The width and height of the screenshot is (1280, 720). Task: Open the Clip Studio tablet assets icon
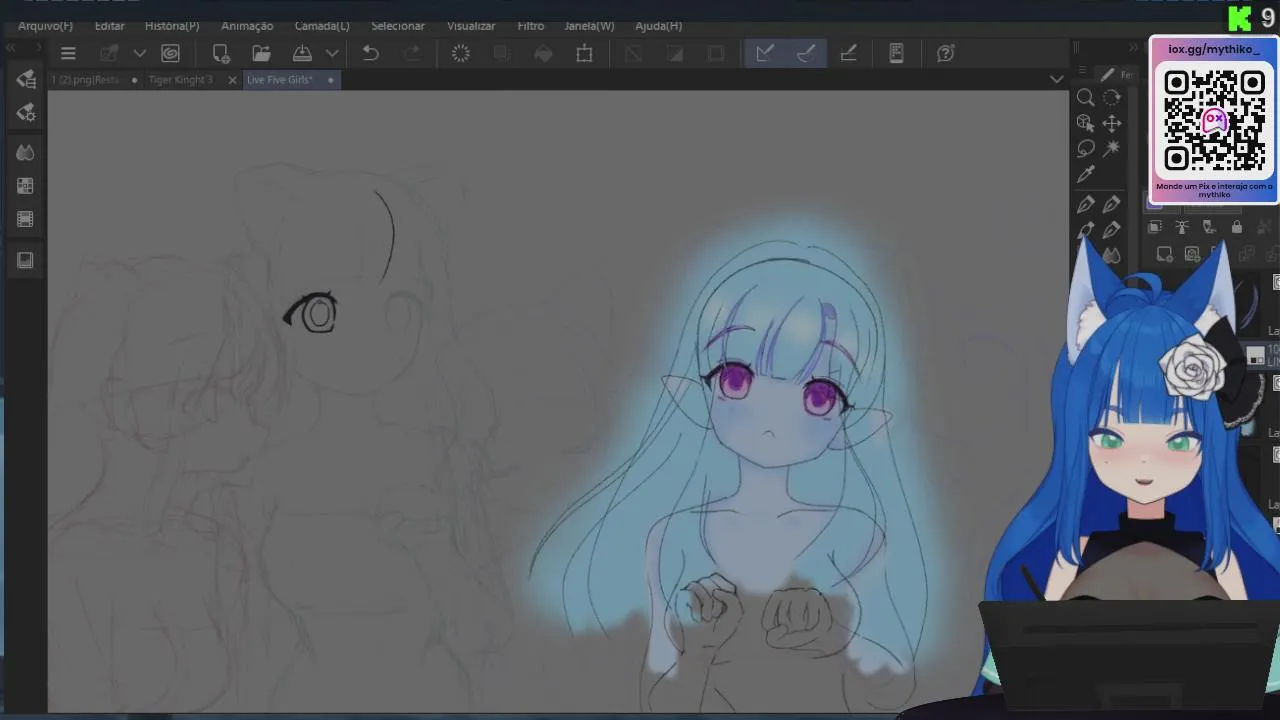point(896,54)
